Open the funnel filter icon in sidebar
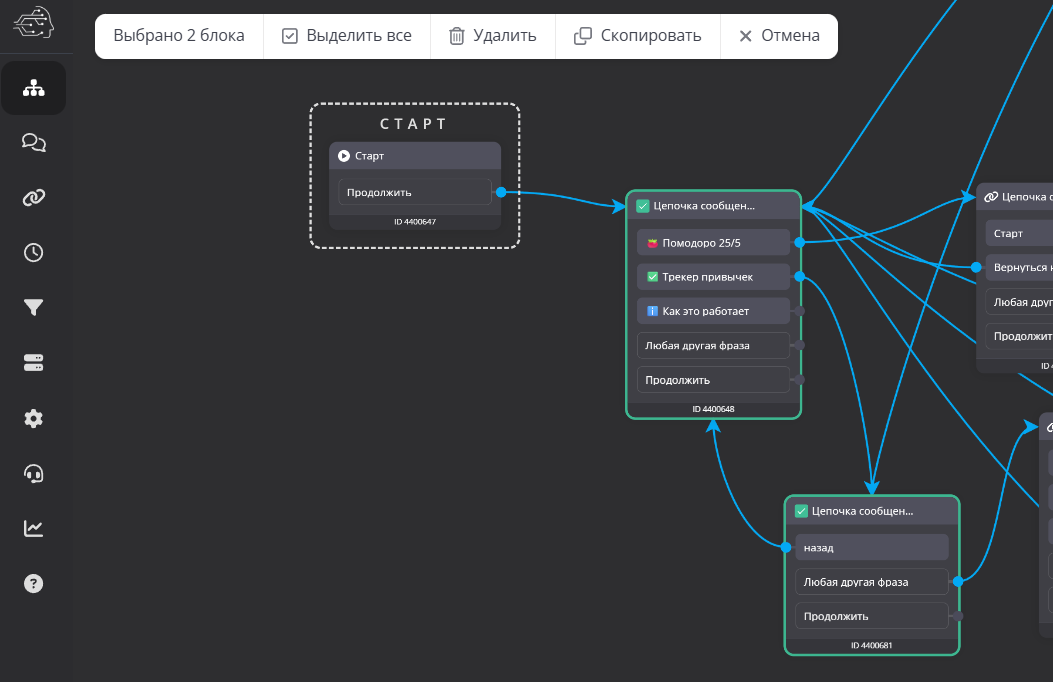The height and width of the screenshot is (682, 1053). pos(34,308)
